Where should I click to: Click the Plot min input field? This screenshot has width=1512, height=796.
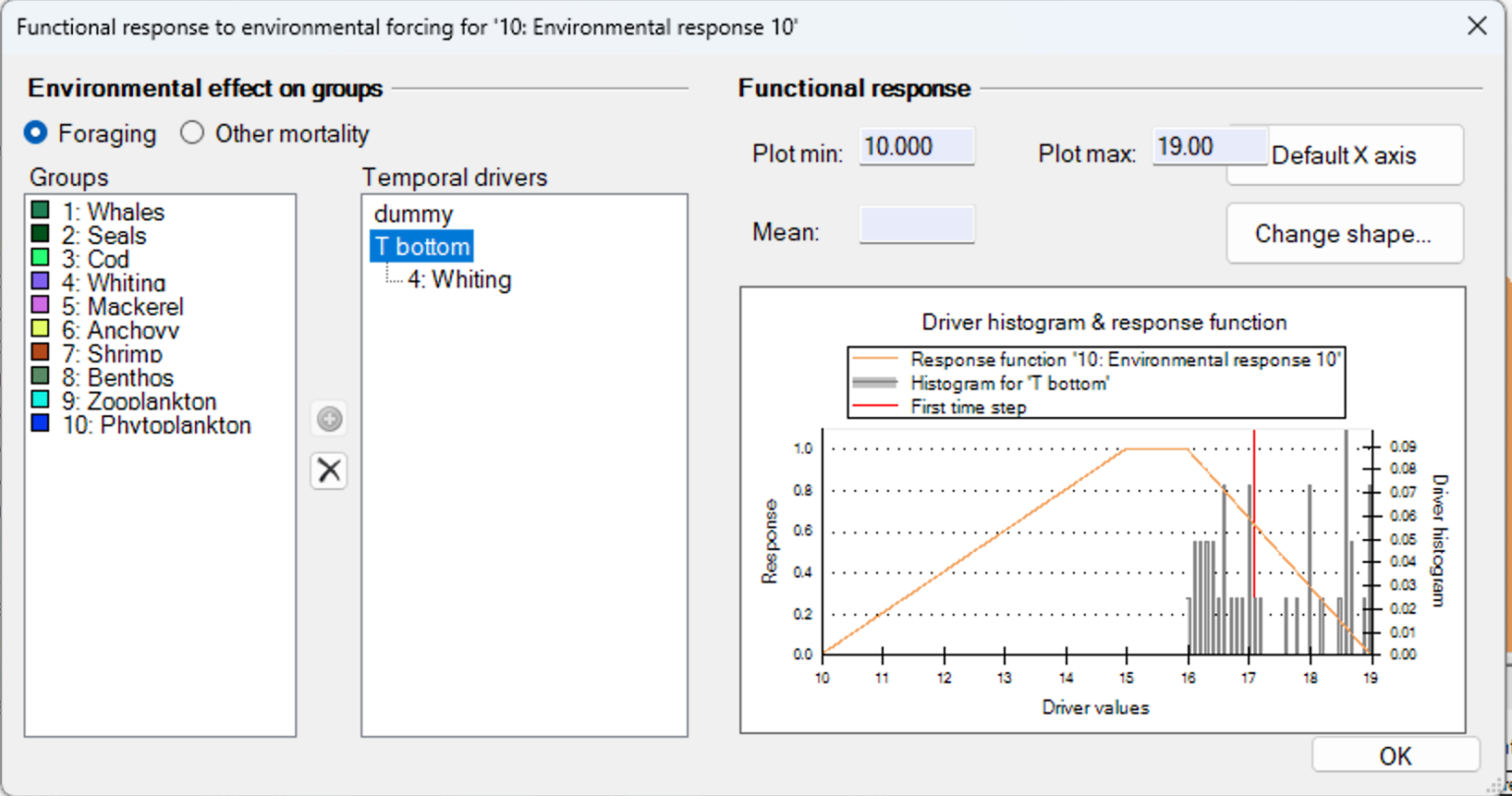[x=915, y=146]
